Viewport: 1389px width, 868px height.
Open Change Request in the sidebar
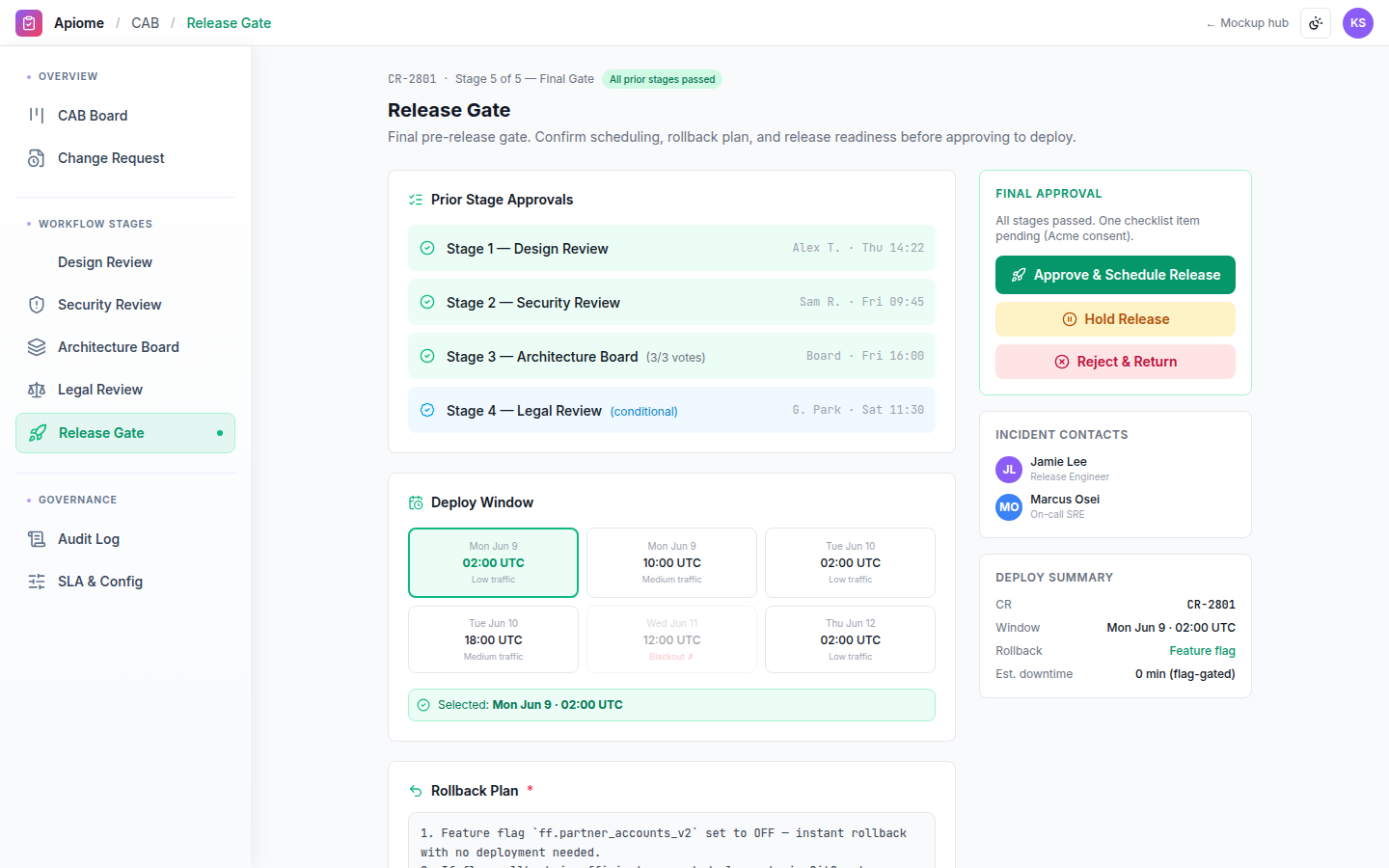click(x=125, y=158)
